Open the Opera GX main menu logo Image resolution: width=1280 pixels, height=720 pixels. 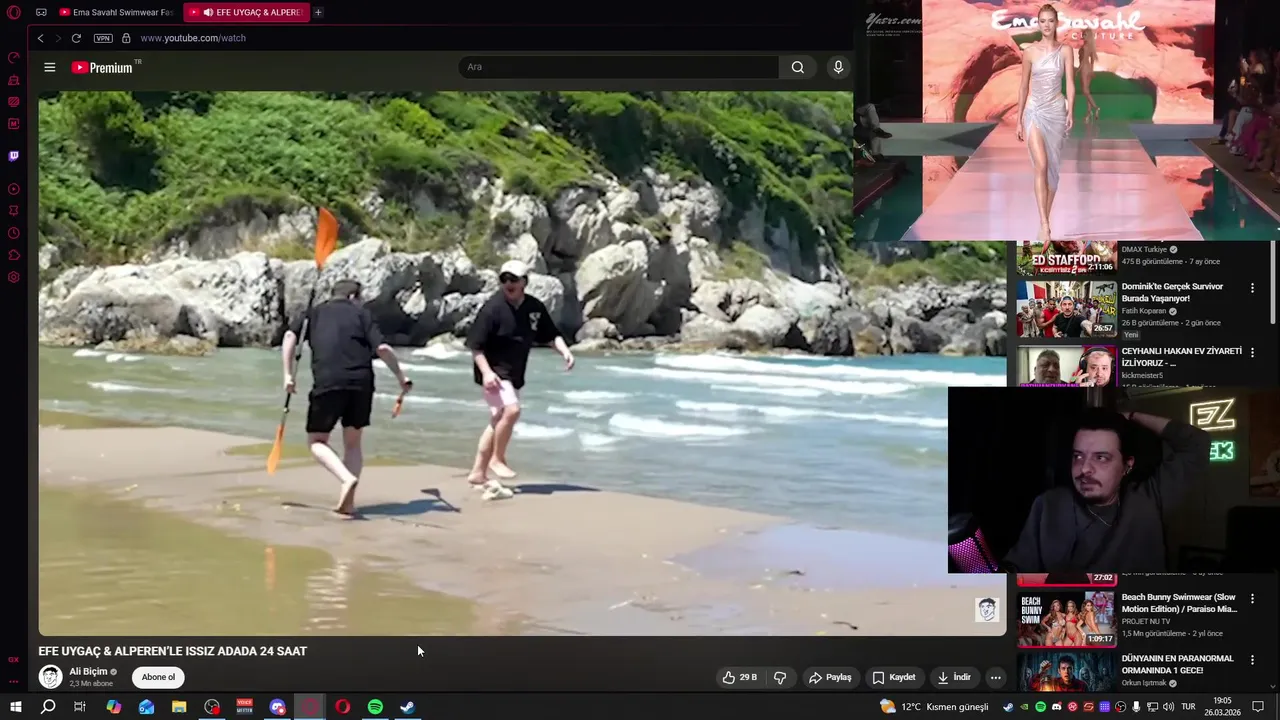click(14, 12)
